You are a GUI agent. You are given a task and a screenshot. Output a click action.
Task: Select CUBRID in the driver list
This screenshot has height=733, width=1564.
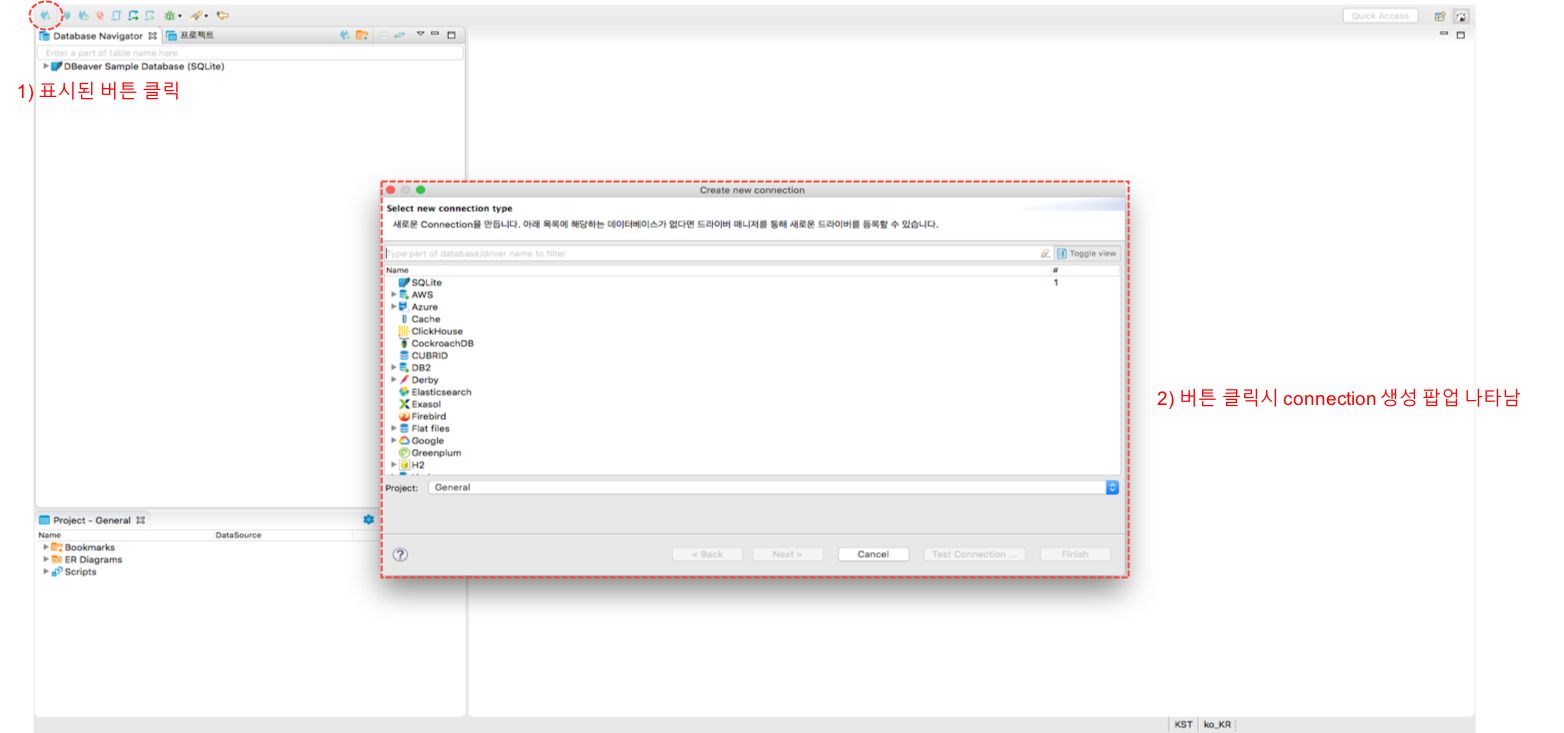tap(429, 355)
